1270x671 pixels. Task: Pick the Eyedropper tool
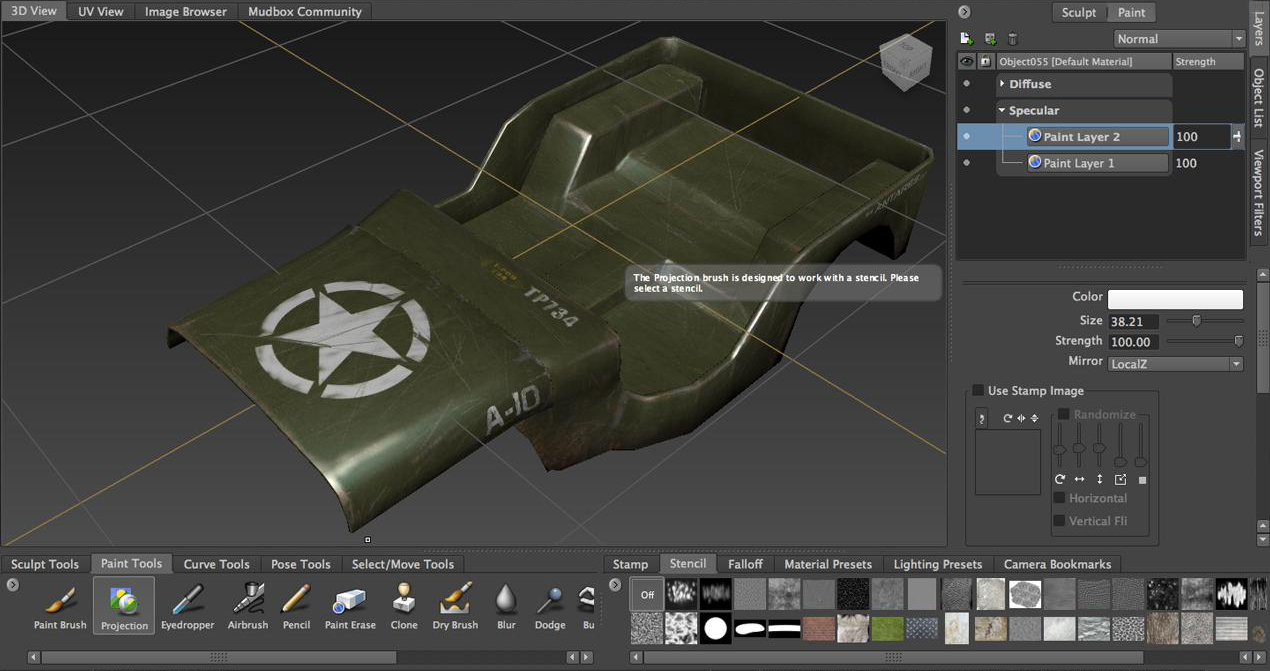tap(188, 605)
